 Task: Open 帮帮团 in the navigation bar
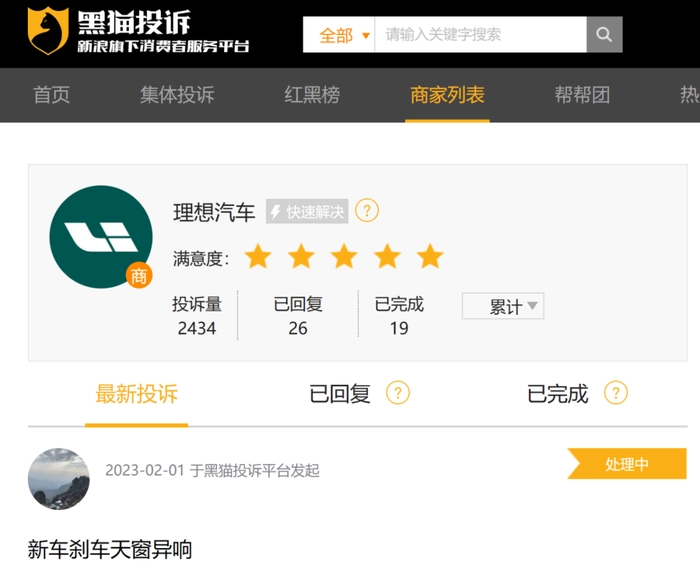pyautogui.click(x=582, y=95)
